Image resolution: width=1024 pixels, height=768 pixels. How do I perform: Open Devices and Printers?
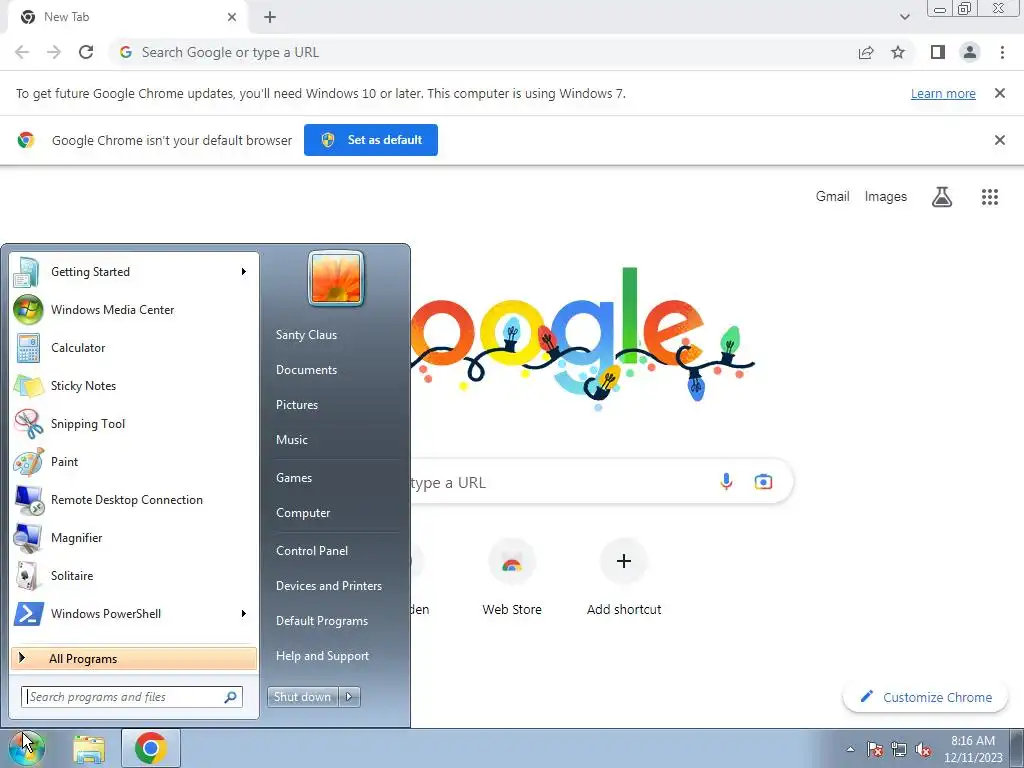[x=329, y=586]
